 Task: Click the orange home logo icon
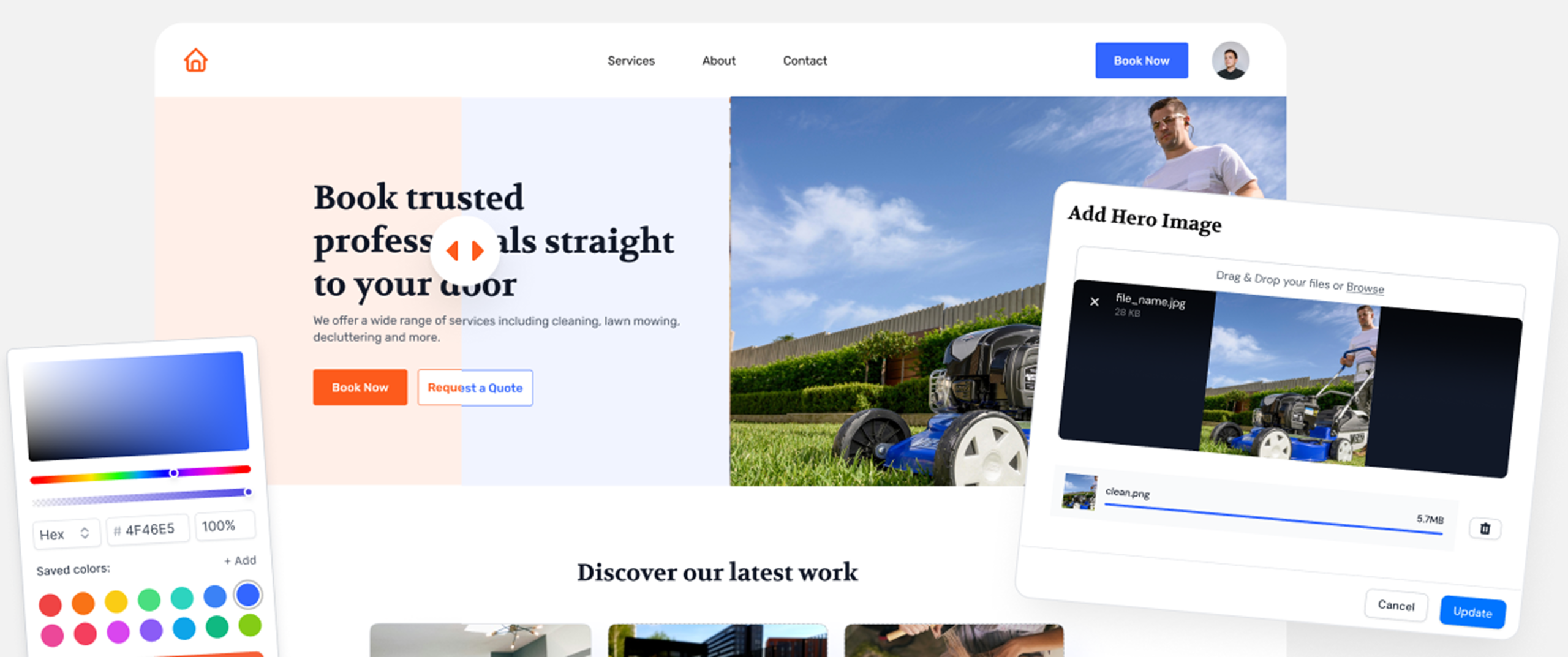pyautogui.click(x=196, y=60)
